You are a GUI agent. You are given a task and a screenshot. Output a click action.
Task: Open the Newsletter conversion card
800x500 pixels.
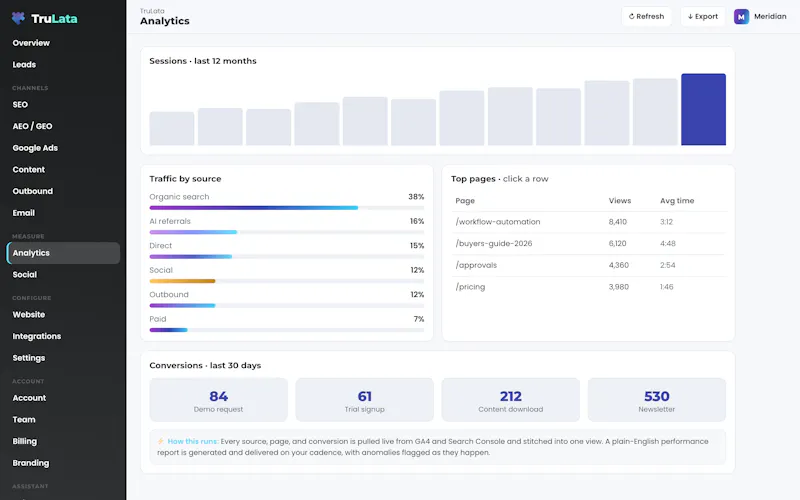tap(657, 400)
